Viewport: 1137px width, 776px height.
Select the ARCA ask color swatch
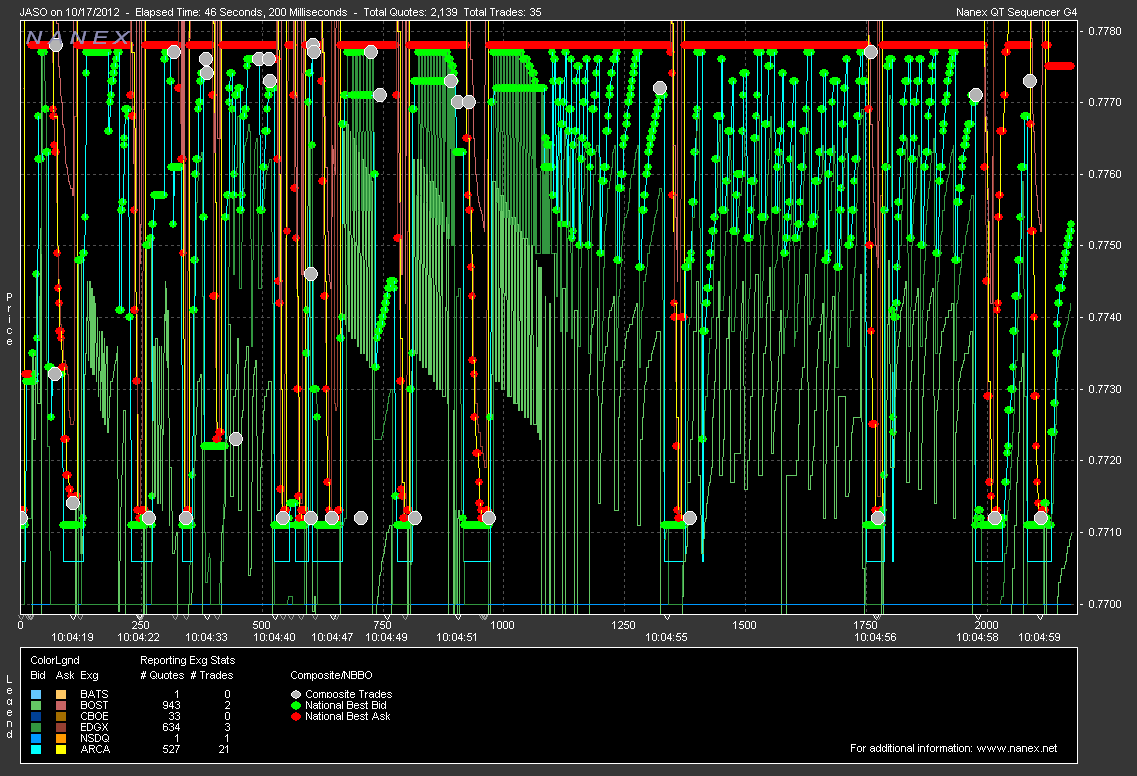click(62, 749)
